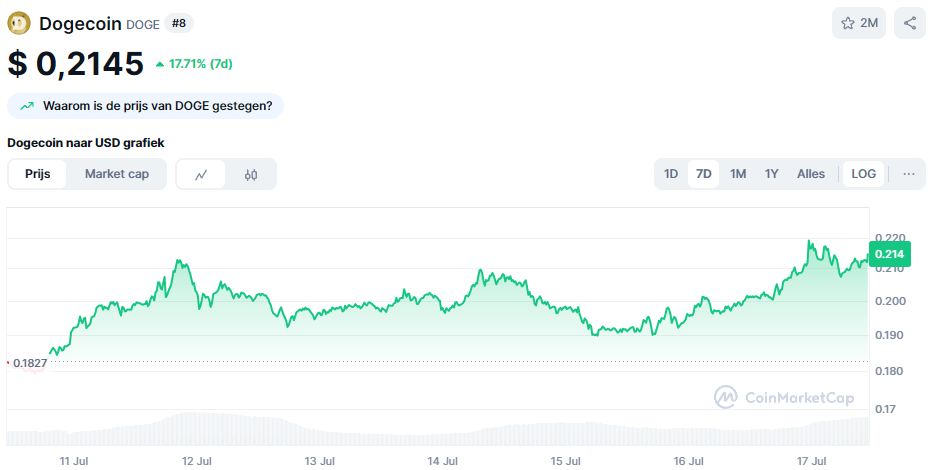Click the current price tag 0.214
The height and width of the screenshot is (470, 933).
pyautogui.click(x=890, y=254)
